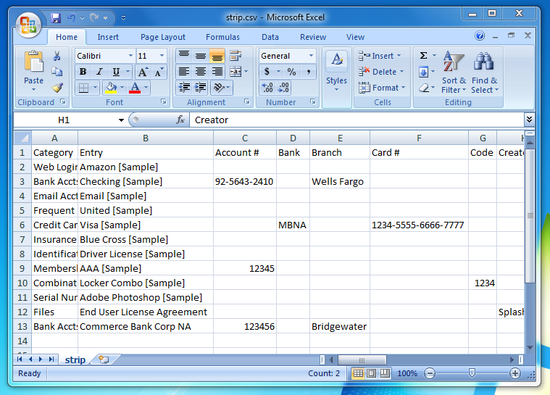This screenshot has height=395, width=550.
Task: Open the font name dropdown
Action: 130,55
